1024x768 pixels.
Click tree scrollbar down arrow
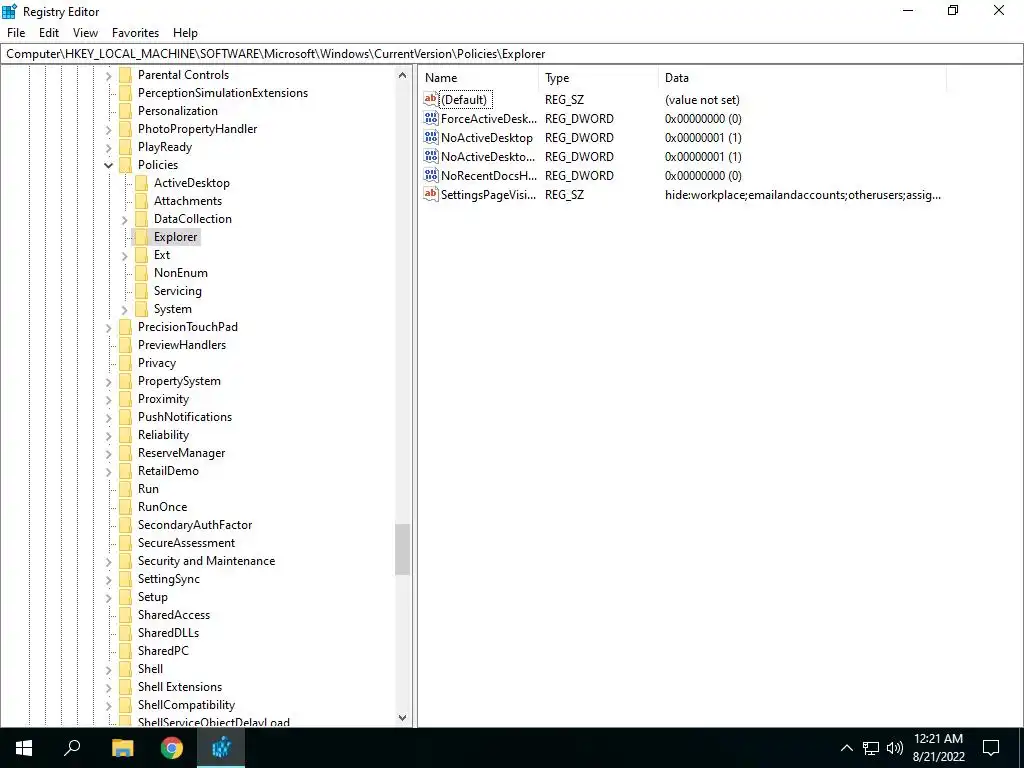[402, 718]
